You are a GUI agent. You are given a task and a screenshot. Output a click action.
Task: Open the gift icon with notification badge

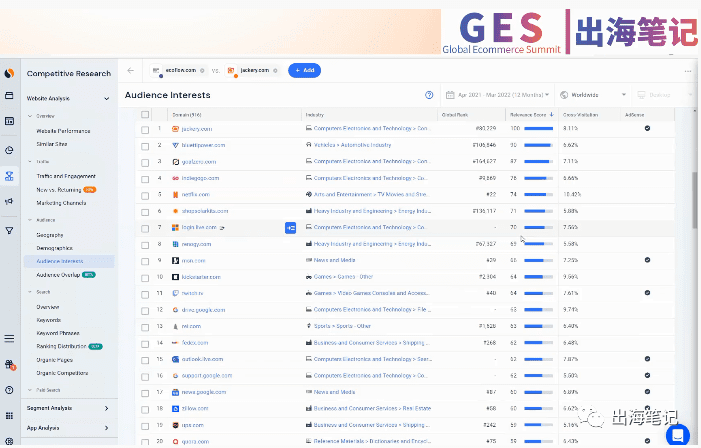(10, 365)
